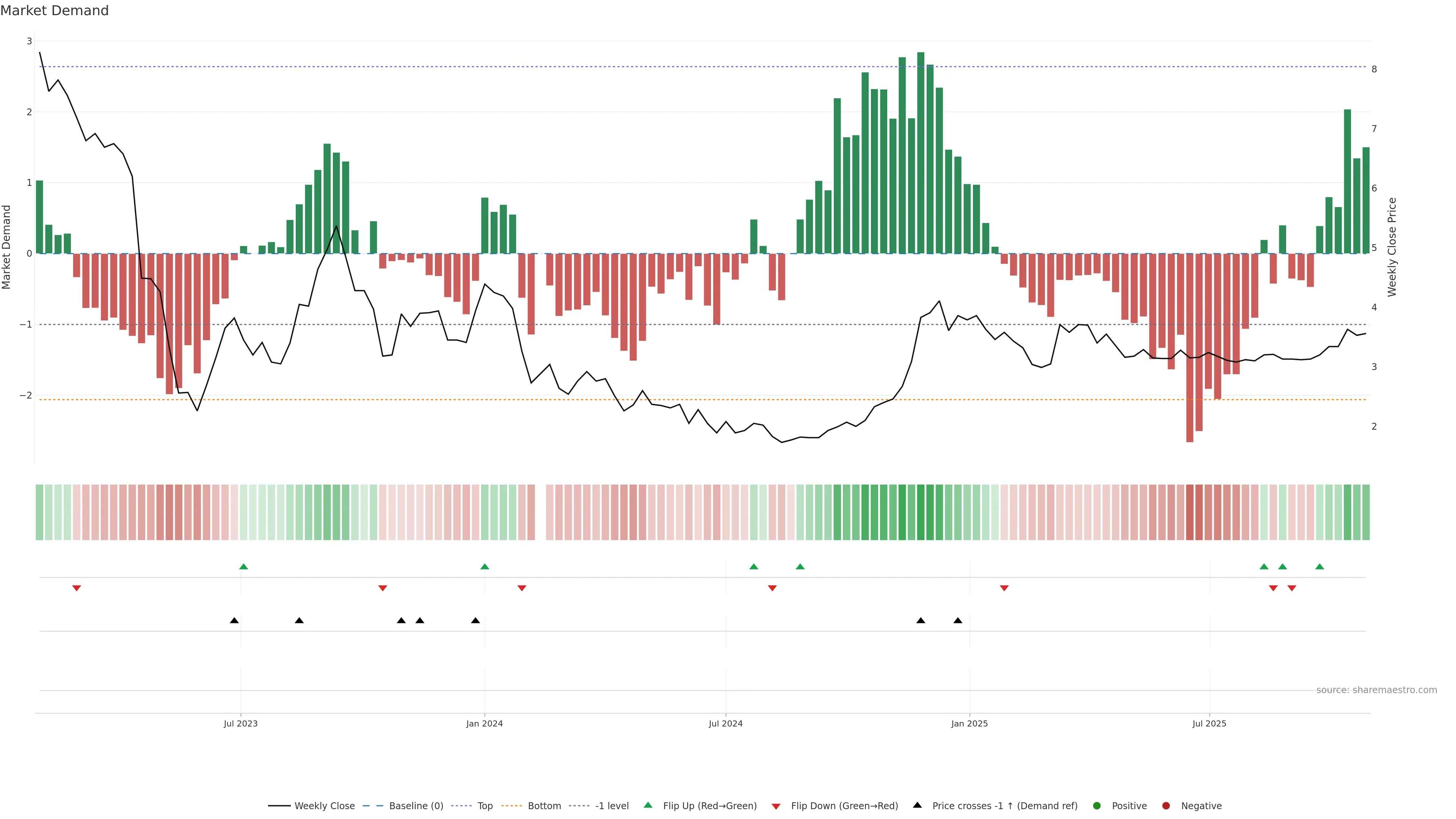Click first black price-cross marker near Jul 2023

(234, 621)
